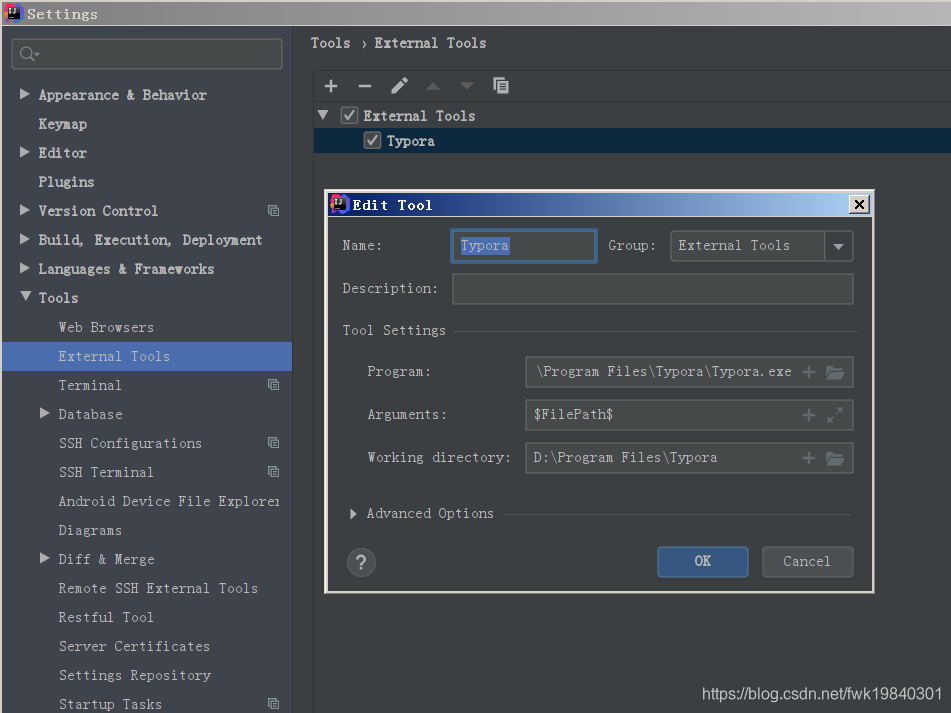Open help via the question mark icon

point(361,562)
